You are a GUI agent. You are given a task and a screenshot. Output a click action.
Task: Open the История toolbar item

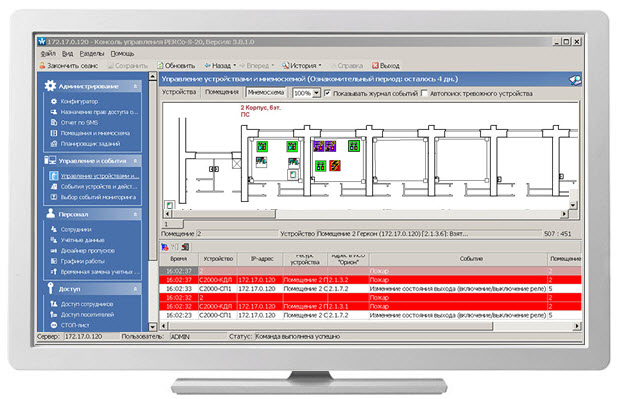point(302,65)
